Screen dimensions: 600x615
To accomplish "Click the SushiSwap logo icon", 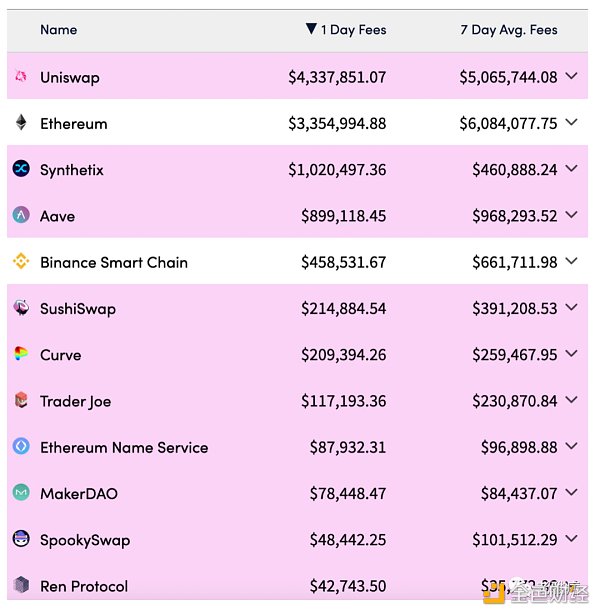I will coord(21,308).
